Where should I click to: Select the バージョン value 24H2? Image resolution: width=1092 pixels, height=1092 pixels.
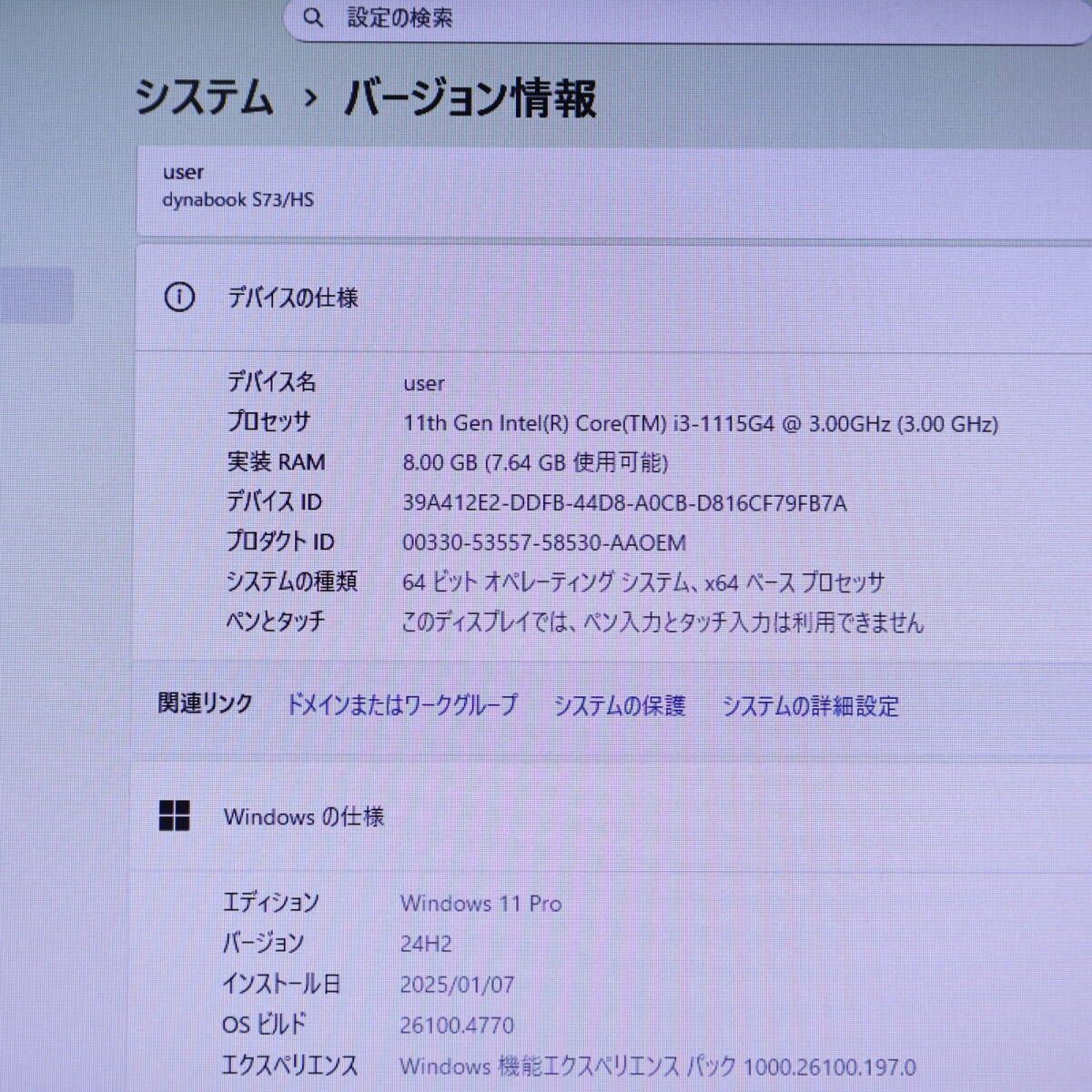(x=426, y=944)
